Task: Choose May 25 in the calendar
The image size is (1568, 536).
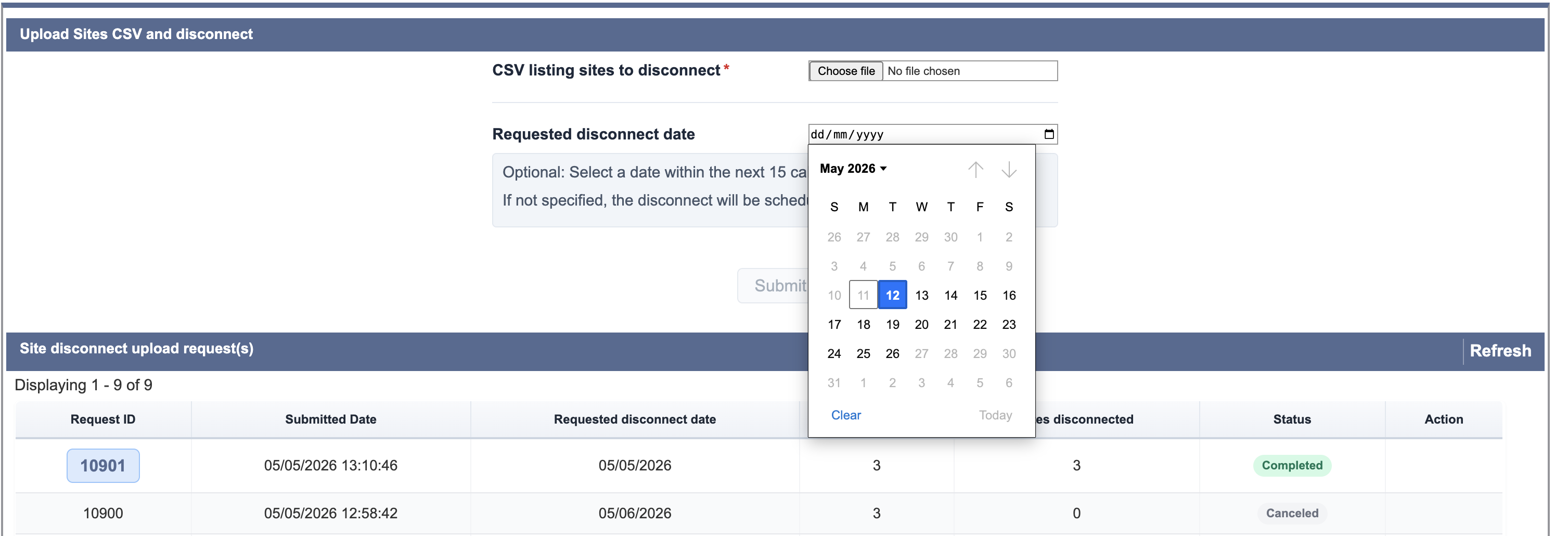Action: (863, 353)
